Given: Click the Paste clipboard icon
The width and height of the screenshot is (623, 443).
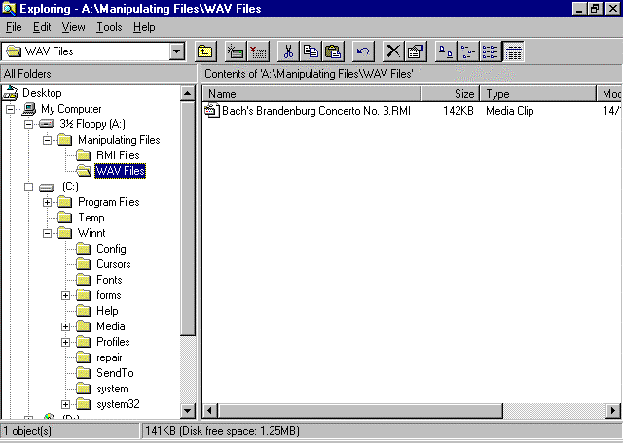Looking at the screenshot, I should pyautogui.click(x=332, y=51).
